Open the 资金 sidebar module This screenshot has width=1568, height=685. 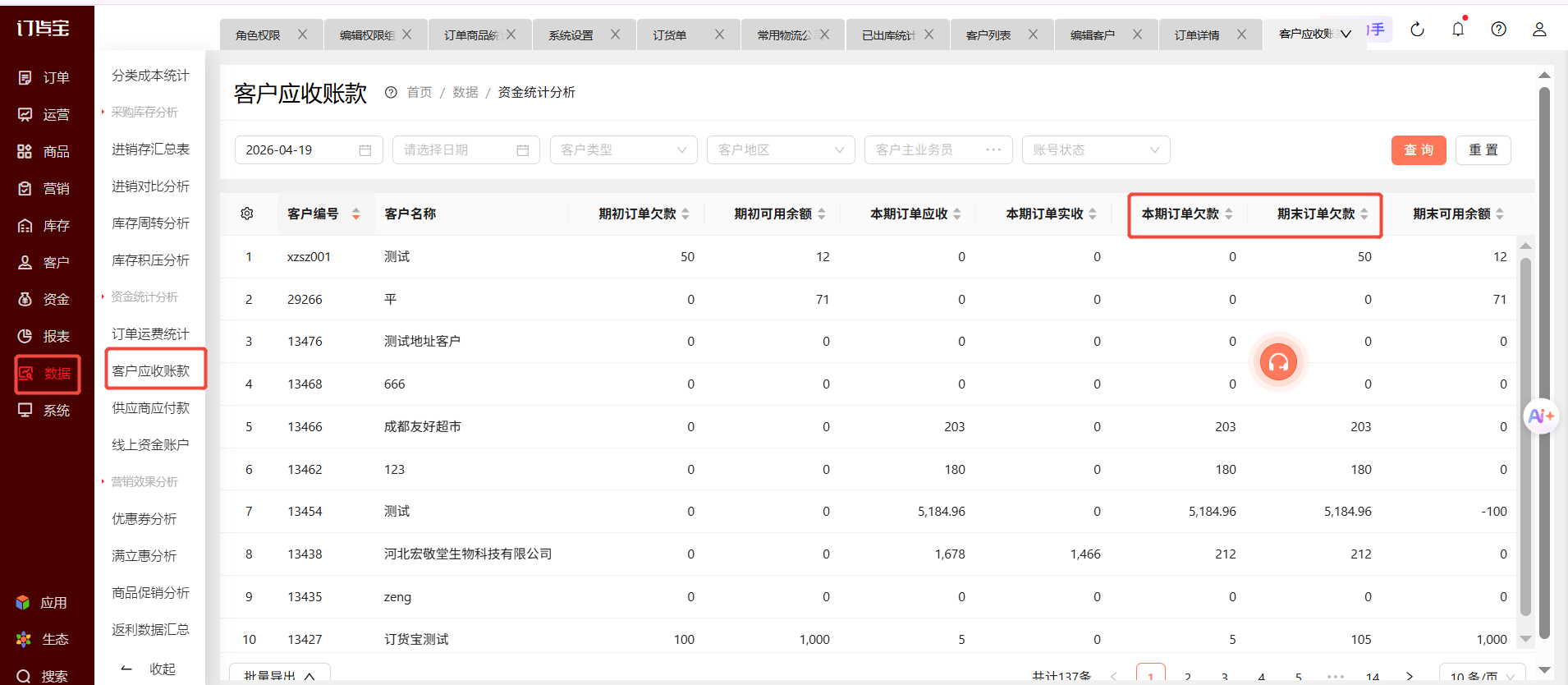pyautogui.click(x=45, y=299)
